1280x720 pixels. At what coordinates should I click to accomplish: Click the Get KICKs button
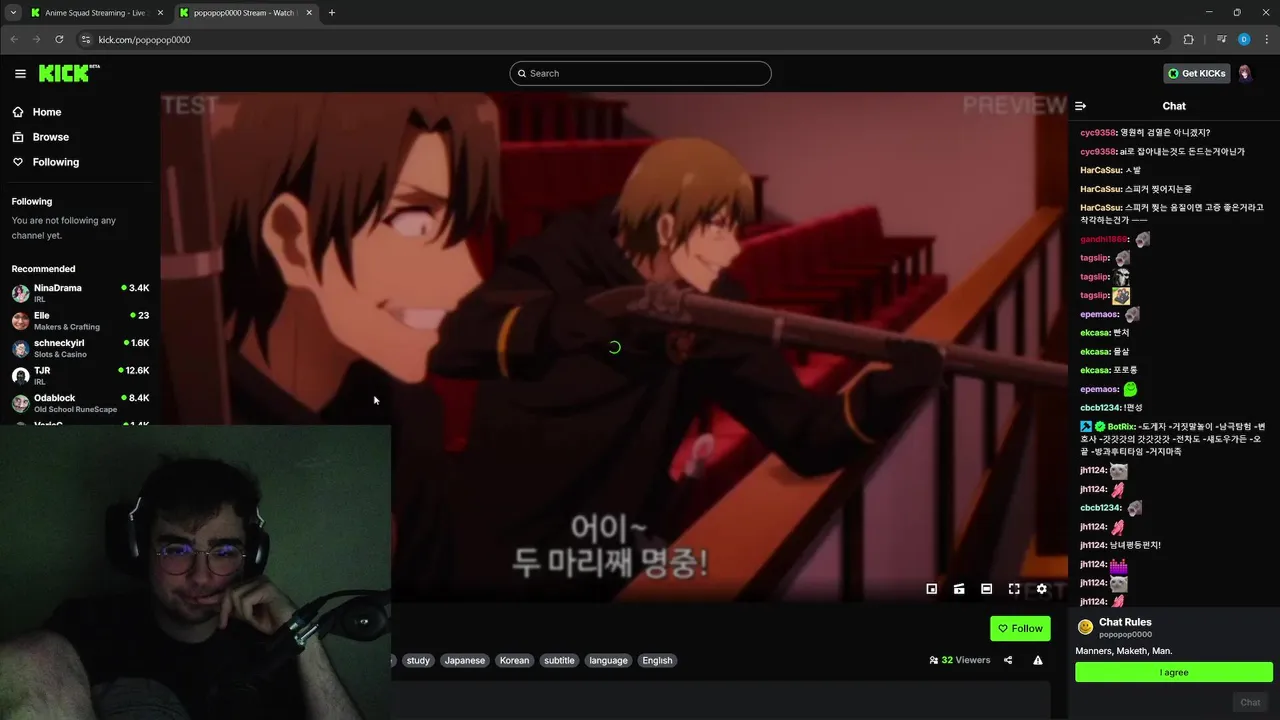tap(1197, 73)
